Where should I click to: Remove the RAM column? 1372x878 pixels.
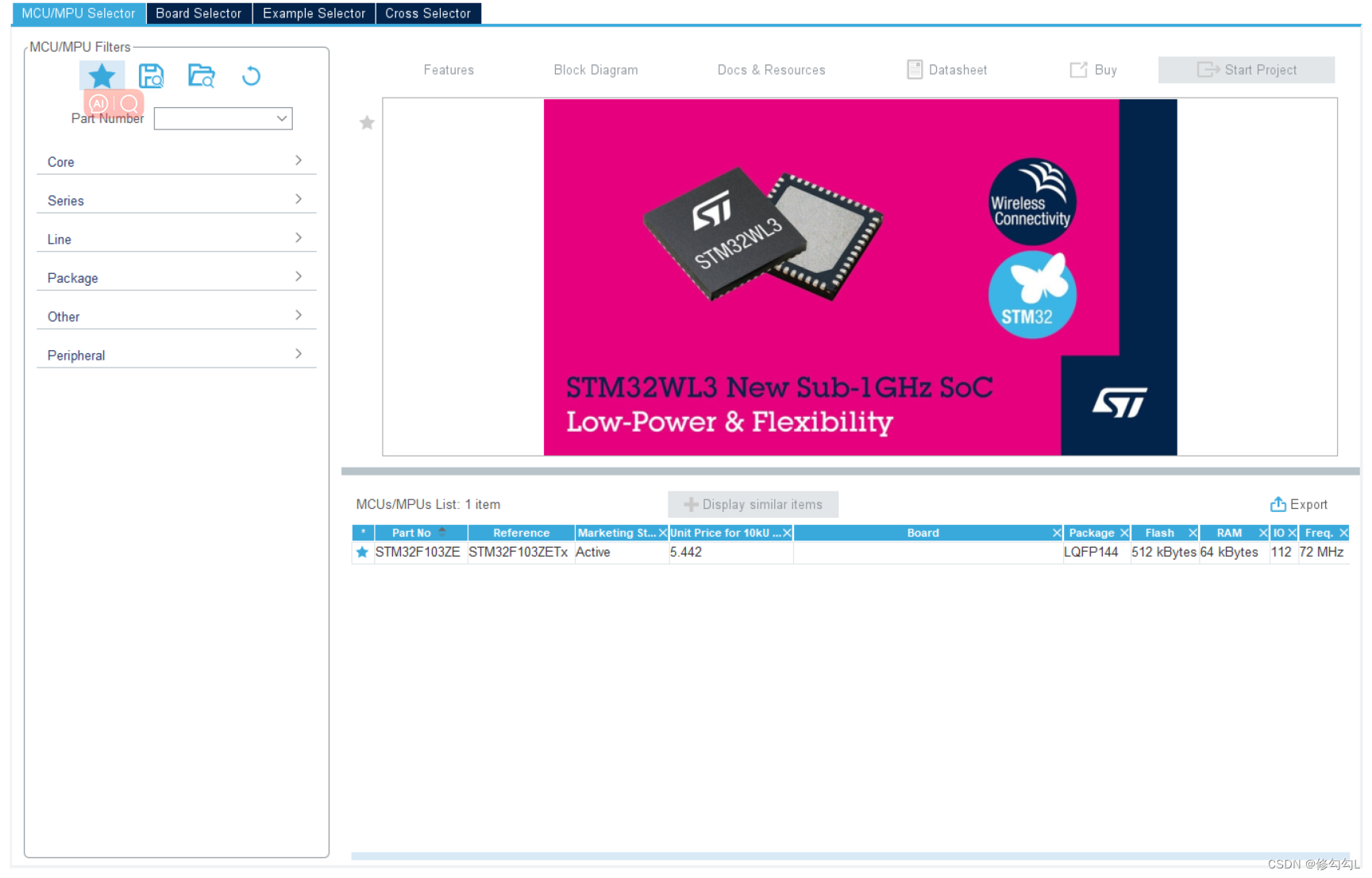tap(1263, 533)
